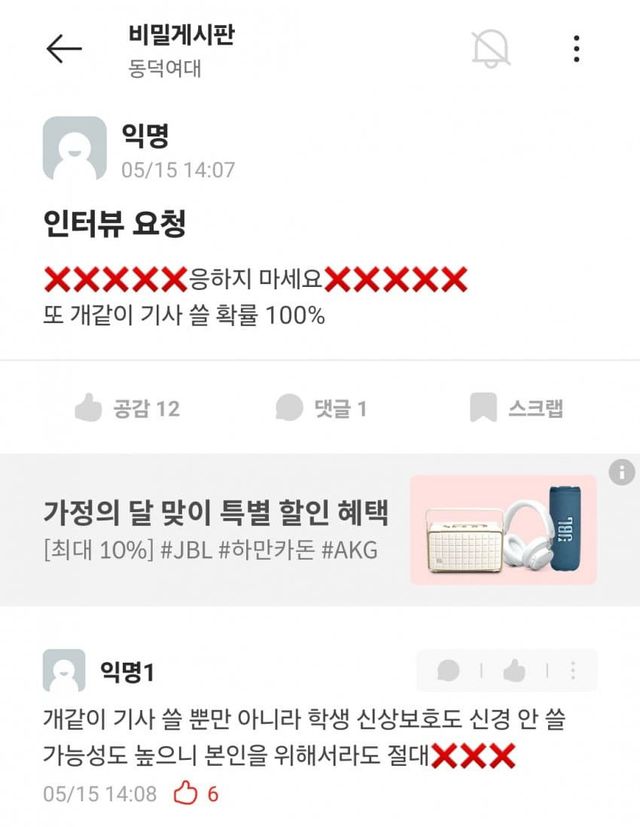Tap the anonymous author profile avatar
The height and width of the screenshot is (827, 640).
click(74, 148)
